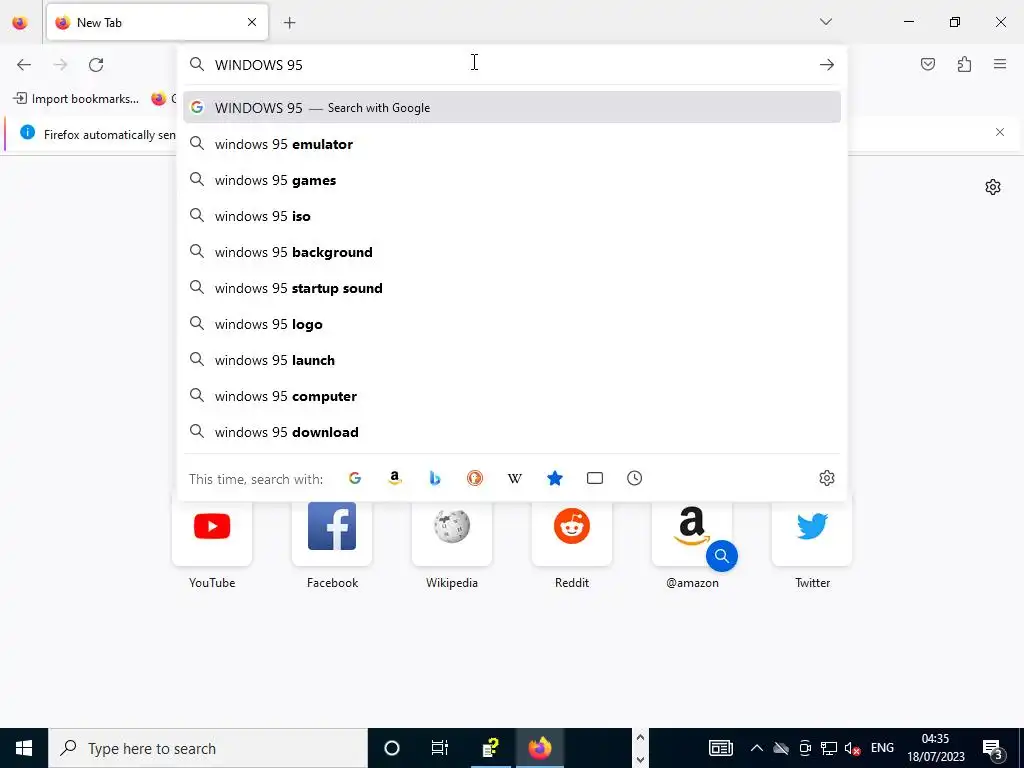The width and height of the screenshot is (1024, 768).
Task: Search bookmarks with the star icon
Action: click(x=554, y=478)
